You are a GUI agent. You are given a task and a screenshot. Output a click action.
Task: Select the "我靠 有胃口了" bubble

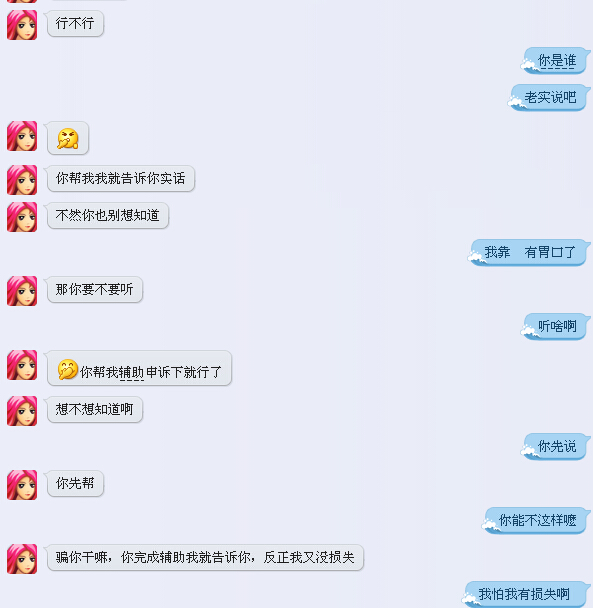(x=529, y=252)
